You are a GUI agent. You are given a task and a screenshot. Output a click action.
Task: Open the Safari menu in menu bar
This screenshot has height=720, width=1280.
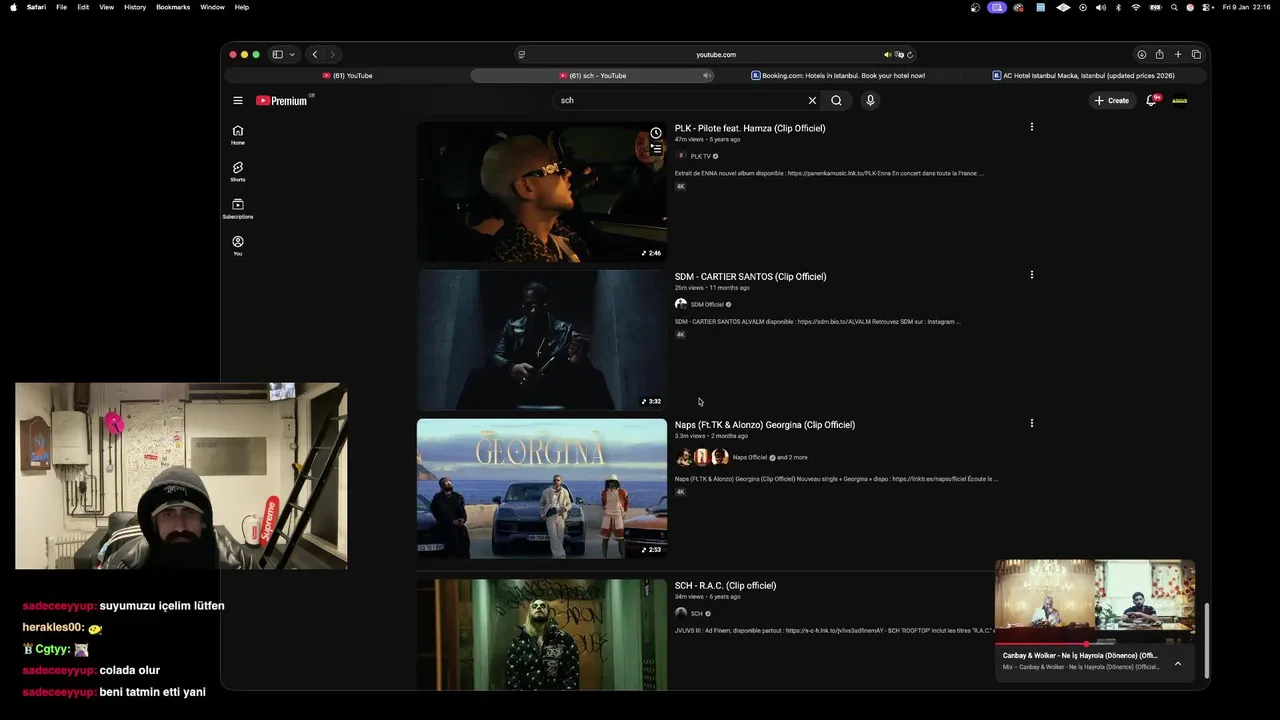tap(36, 7)
